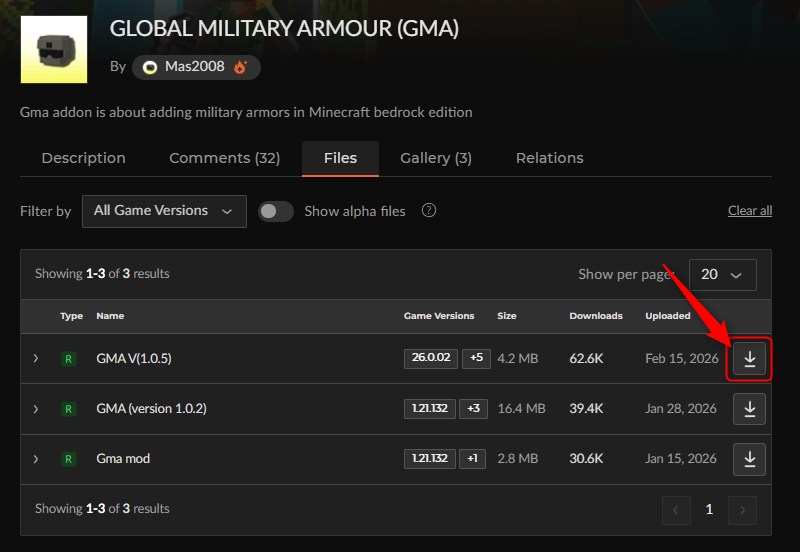Image resolution: width=800 pixels, height=552 pixels.
Task: Download the GMA V(1.0.5) file
Action: click(x=749, y=359)
